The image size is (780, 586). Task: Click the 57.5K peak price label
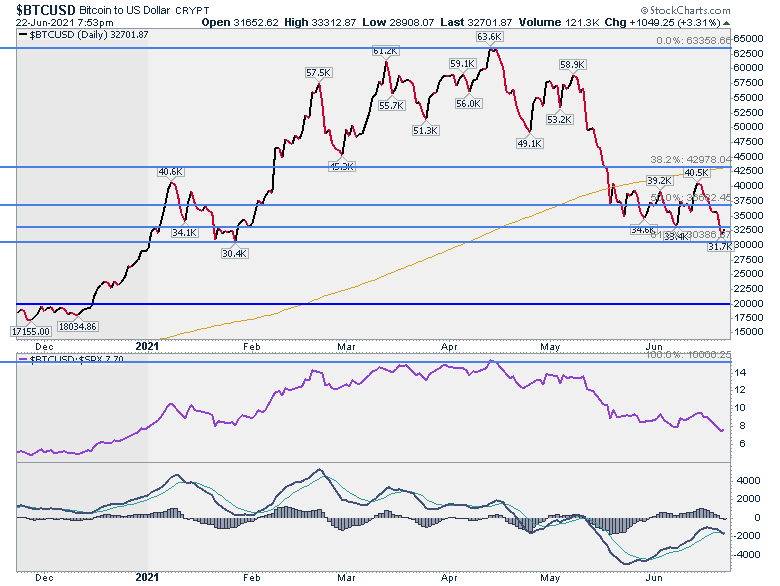click(318, 73)
